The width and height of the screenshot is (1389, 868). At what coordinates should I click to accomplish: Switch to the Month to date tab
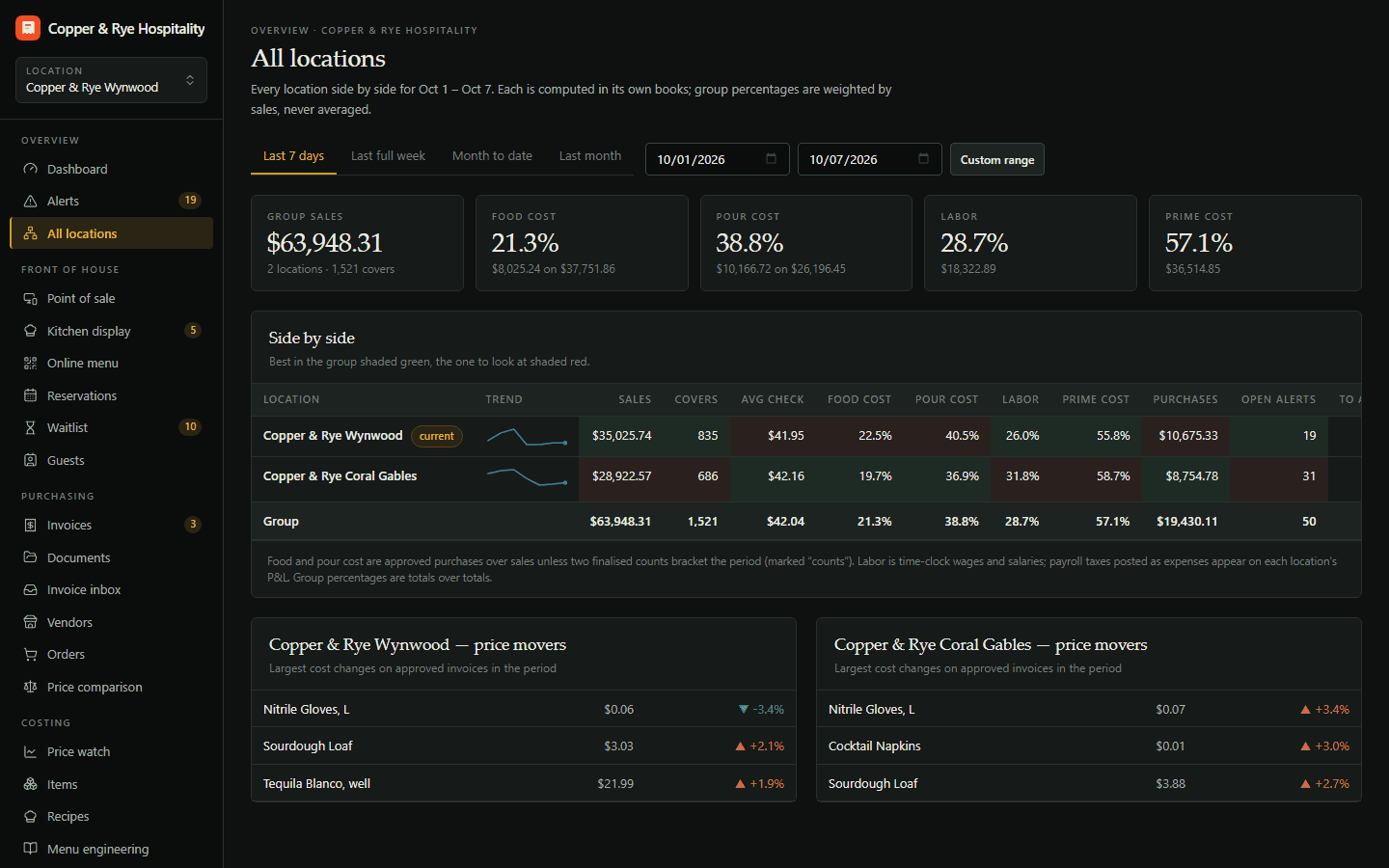tap(492, 156)
